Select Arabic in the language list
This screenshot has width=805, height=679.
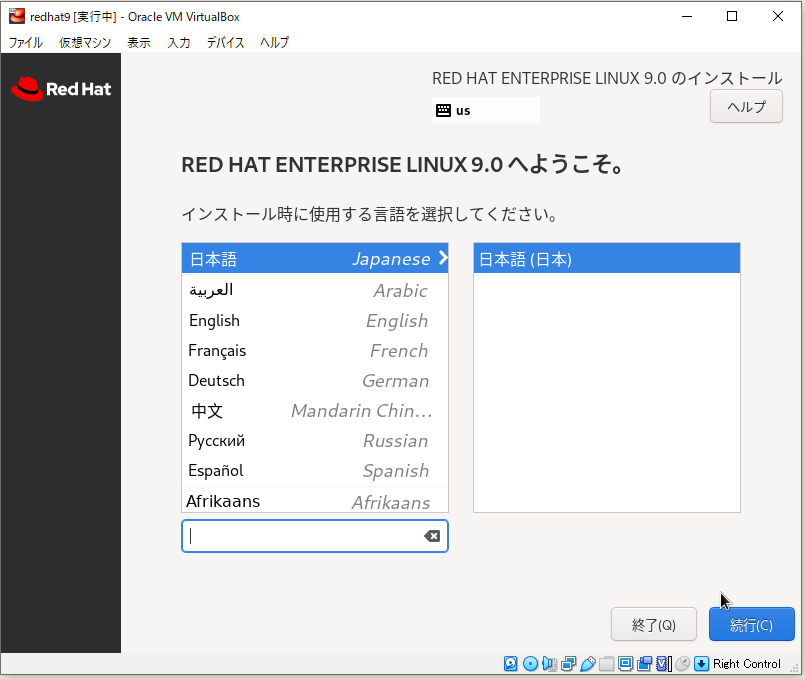pos(315,290)
